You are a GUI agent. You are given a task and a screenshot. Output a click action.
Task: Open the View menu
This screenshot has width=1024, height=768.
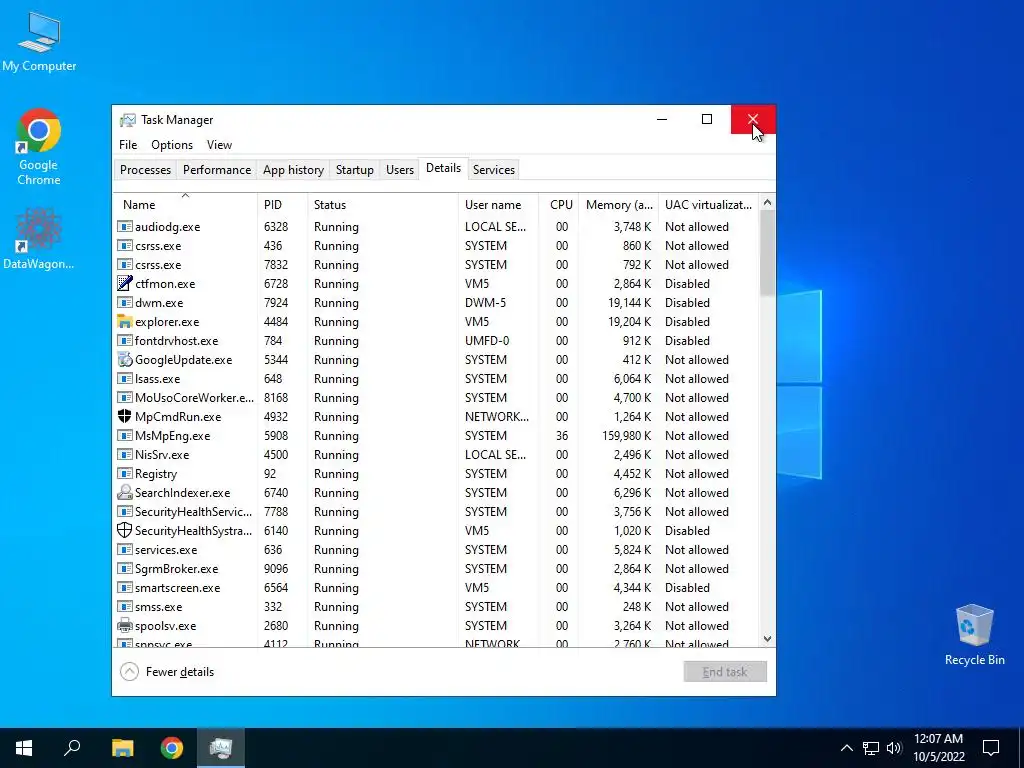click(x=219, y=145)
